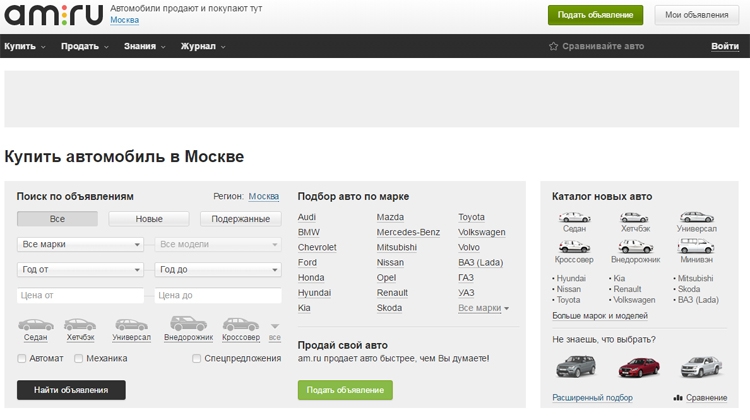
Task: Select the Внедорожник body type in search
Action: 188,329
